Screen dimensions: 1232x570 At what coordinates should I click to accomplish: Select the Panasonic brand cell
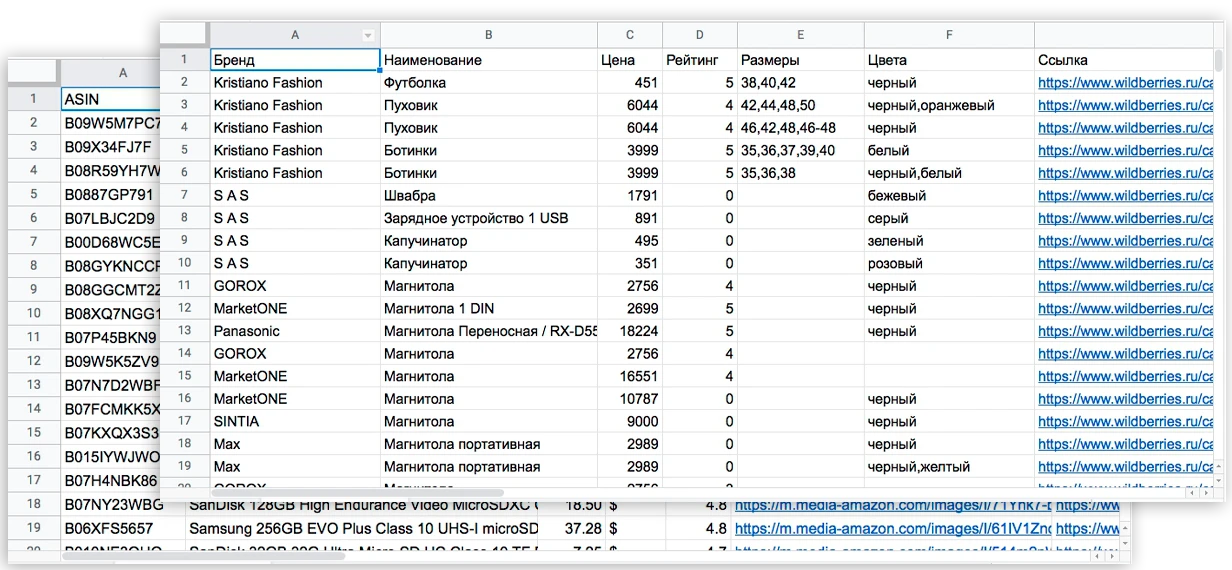click(295, 331)
